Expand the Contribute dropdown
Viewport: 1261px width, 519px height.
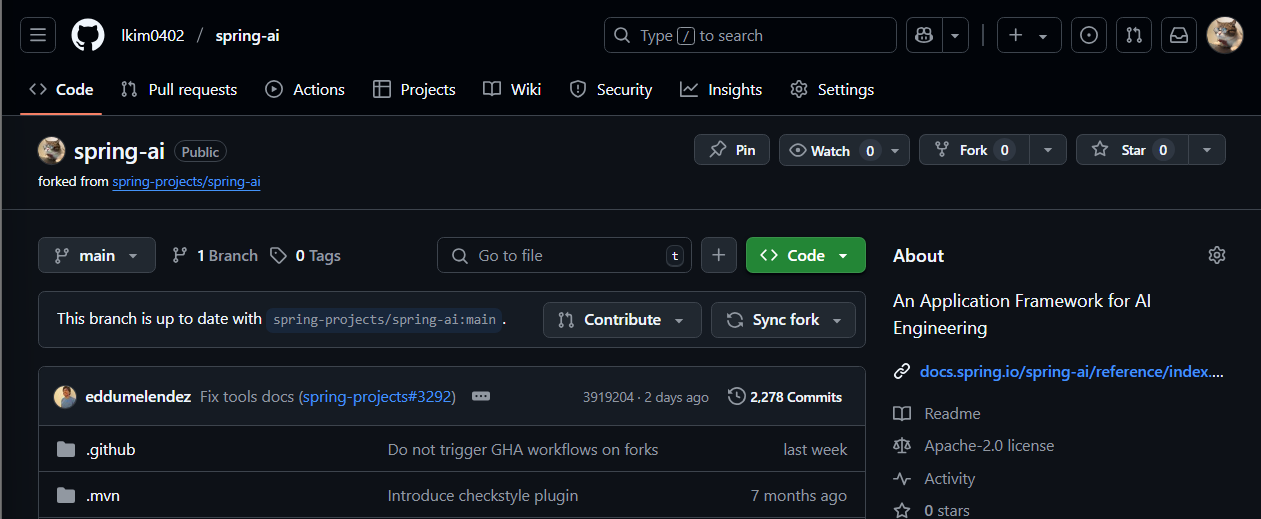click(x=621, y=320)
